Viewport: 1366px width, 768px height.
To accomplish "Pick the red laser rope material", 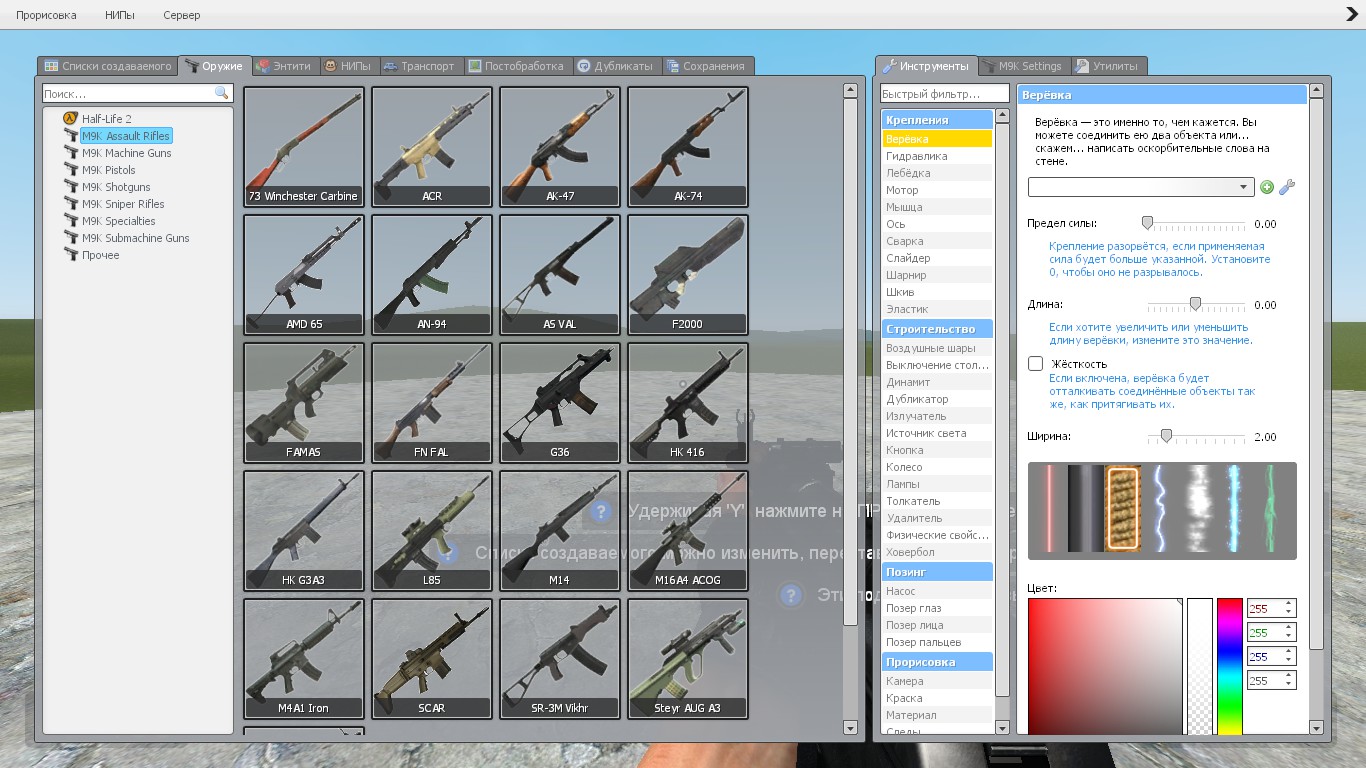I will (1048, 509).
